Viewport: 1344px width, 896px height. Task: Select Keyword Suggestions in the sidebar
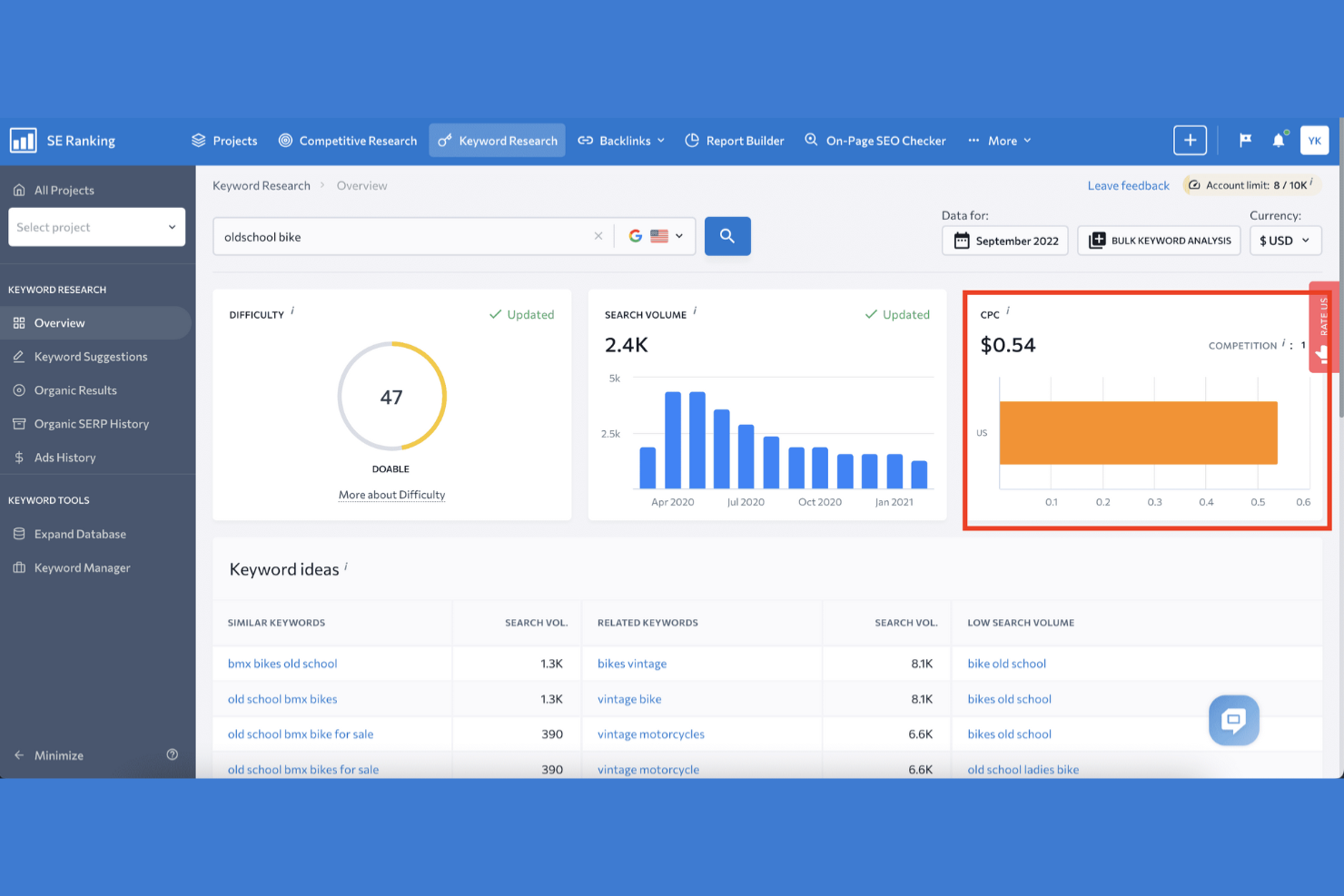point(90,356)
